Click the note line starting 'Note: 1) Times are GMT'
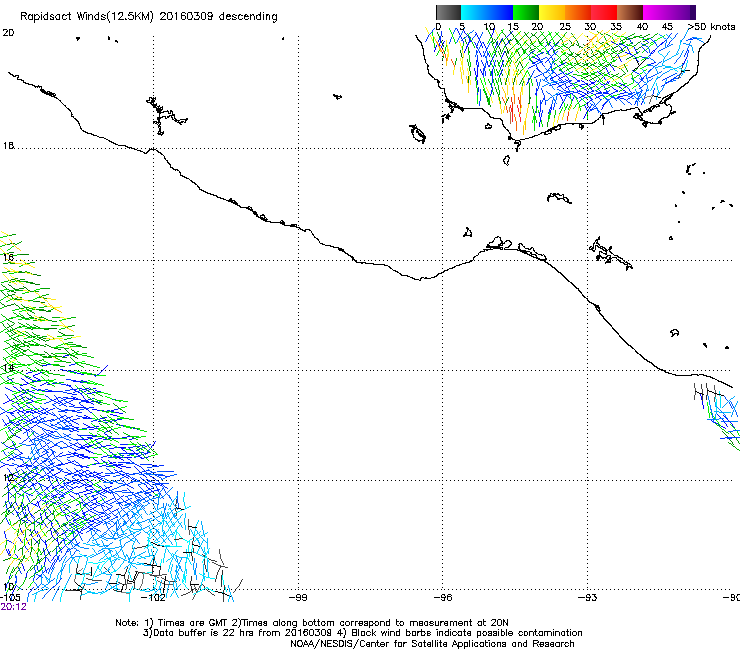Viewport: 740px width, 650px height. 312,623
